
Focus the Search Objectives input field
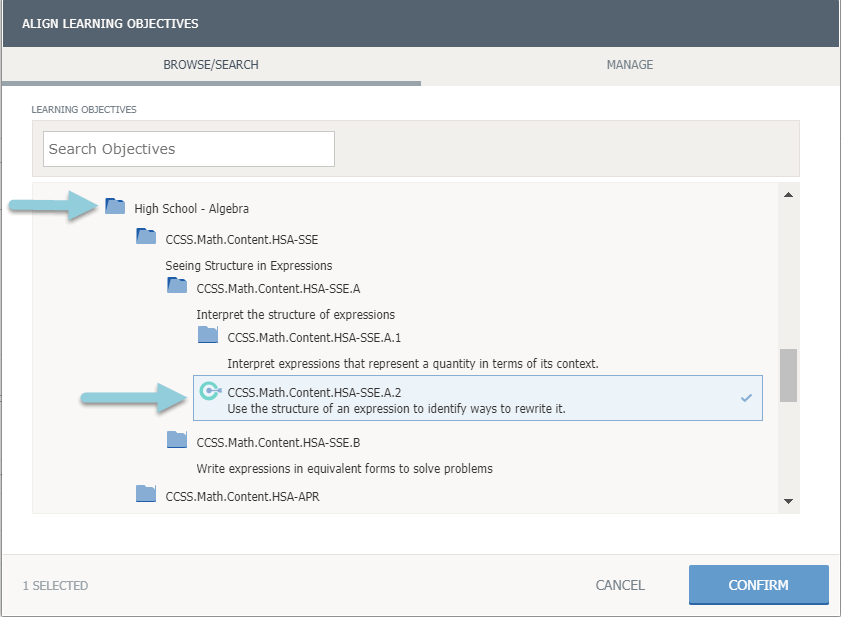[x=189, y=149]
